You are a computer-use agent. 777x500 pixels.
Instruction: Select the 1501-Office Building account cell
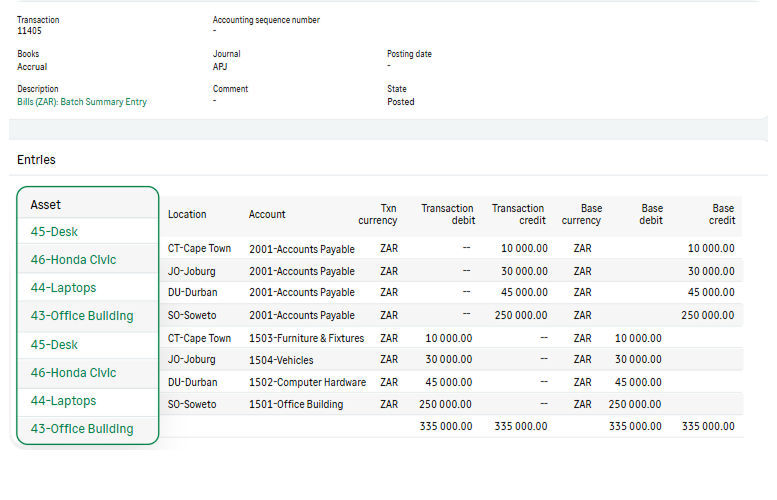tap(296, 405)
